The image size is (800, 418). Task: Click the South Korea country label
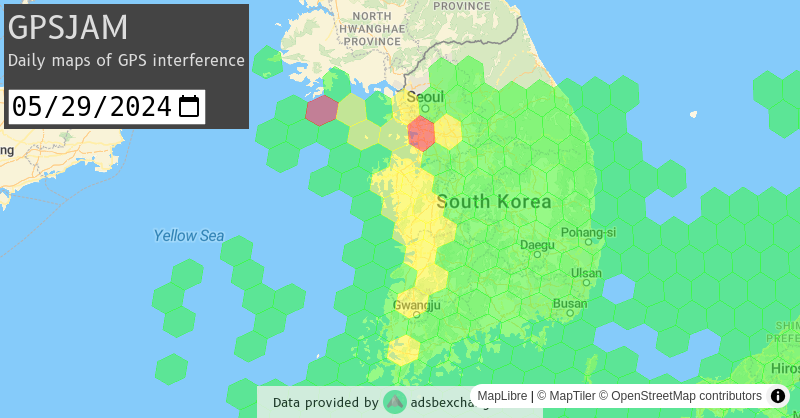(494, 202)
